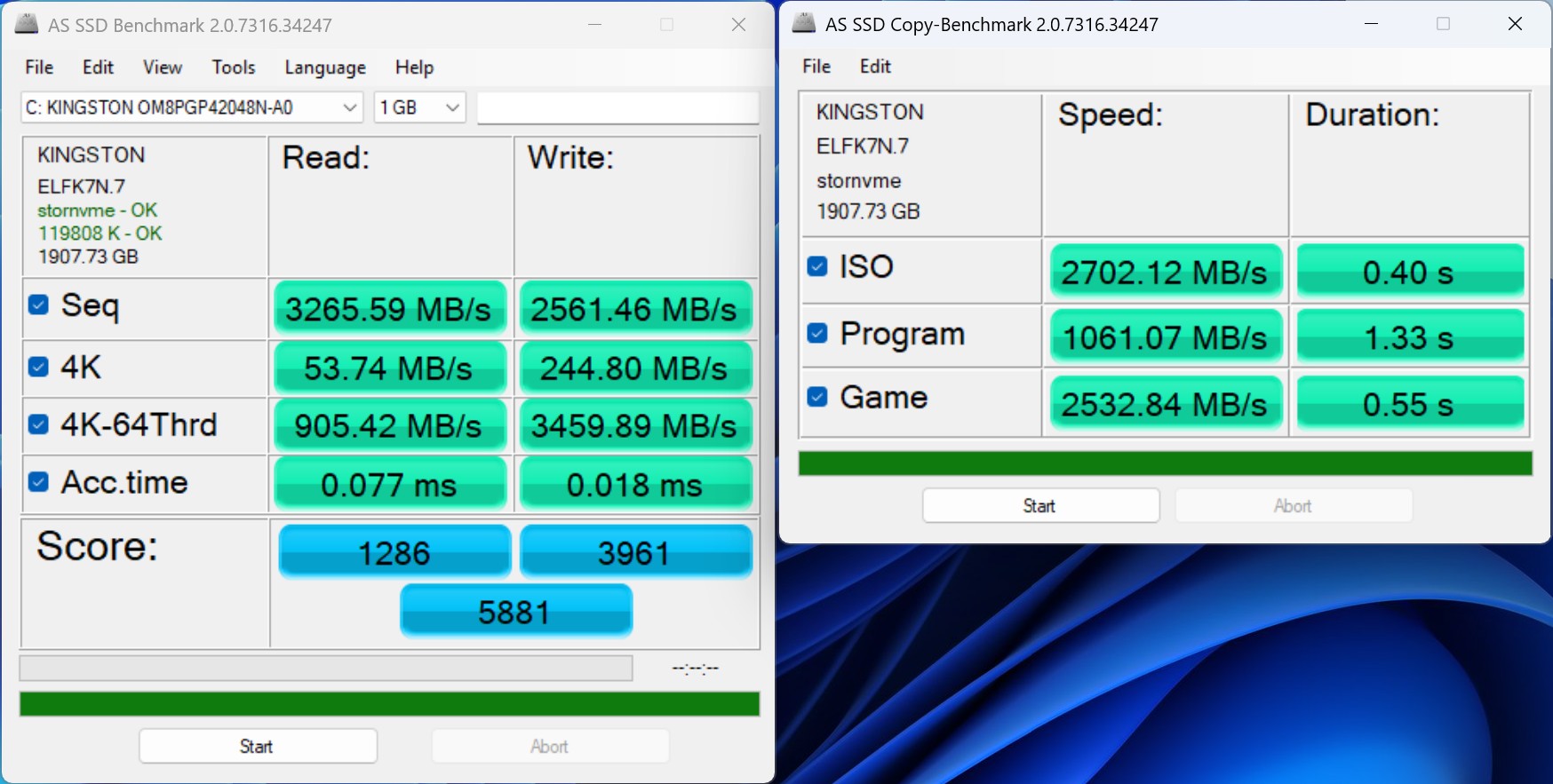Image resolution: width=1553 pixels, height=784 pixels.
Task: Select the 4K write result 244.80 MB/s
Action: [635, 368]
